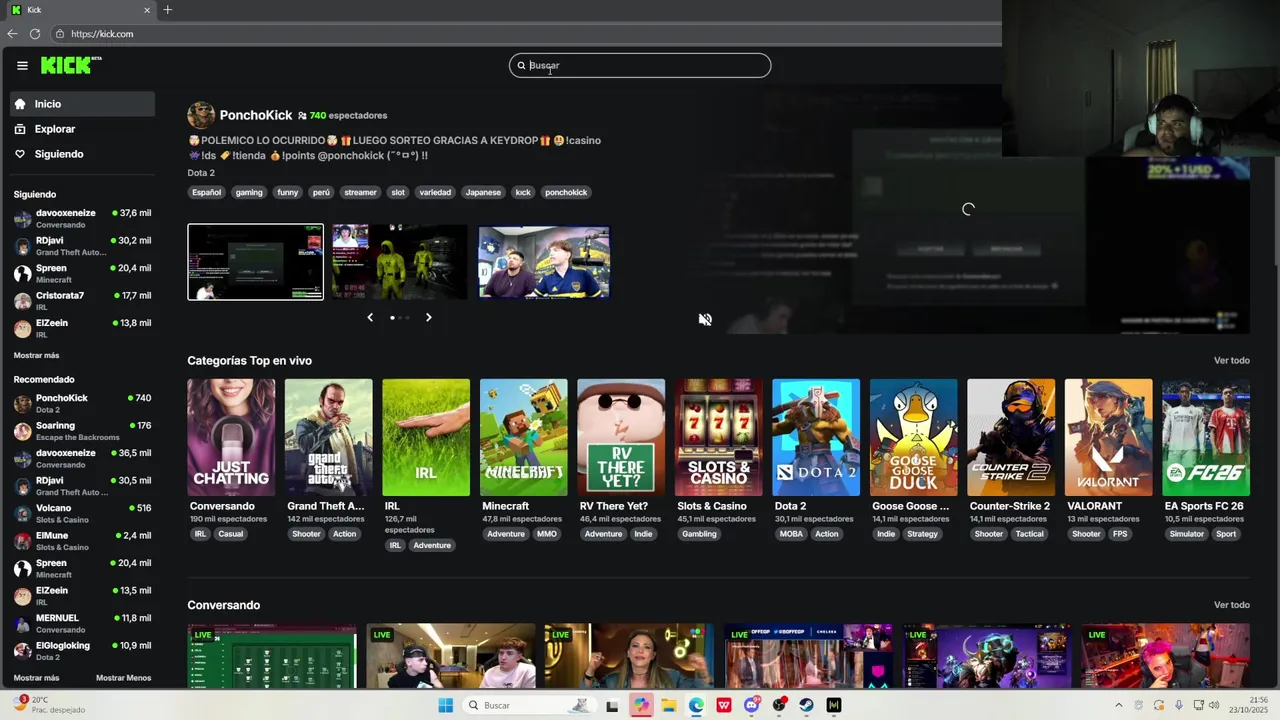This screenshot has width=1280, height=720.
Task: Open Microsoft Edge from the taskbar
Action: (x=696, y=705)
